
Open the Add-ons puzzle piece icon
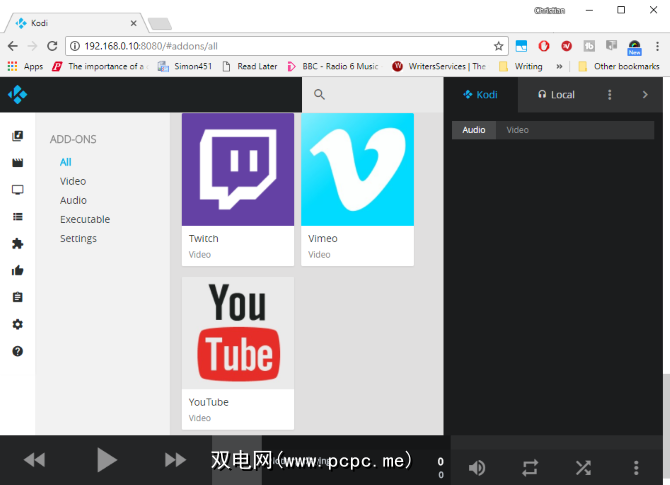tap(17, 243)
